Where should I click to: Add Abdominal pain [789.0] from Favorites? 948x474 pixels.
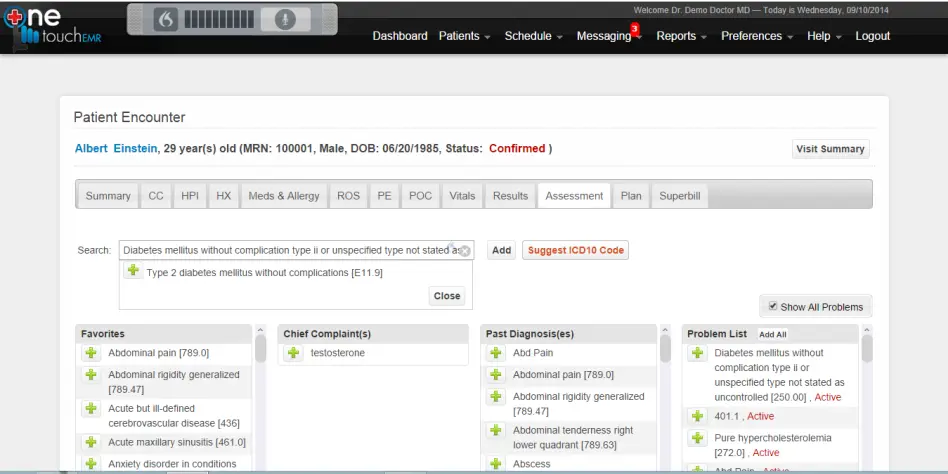91,352
